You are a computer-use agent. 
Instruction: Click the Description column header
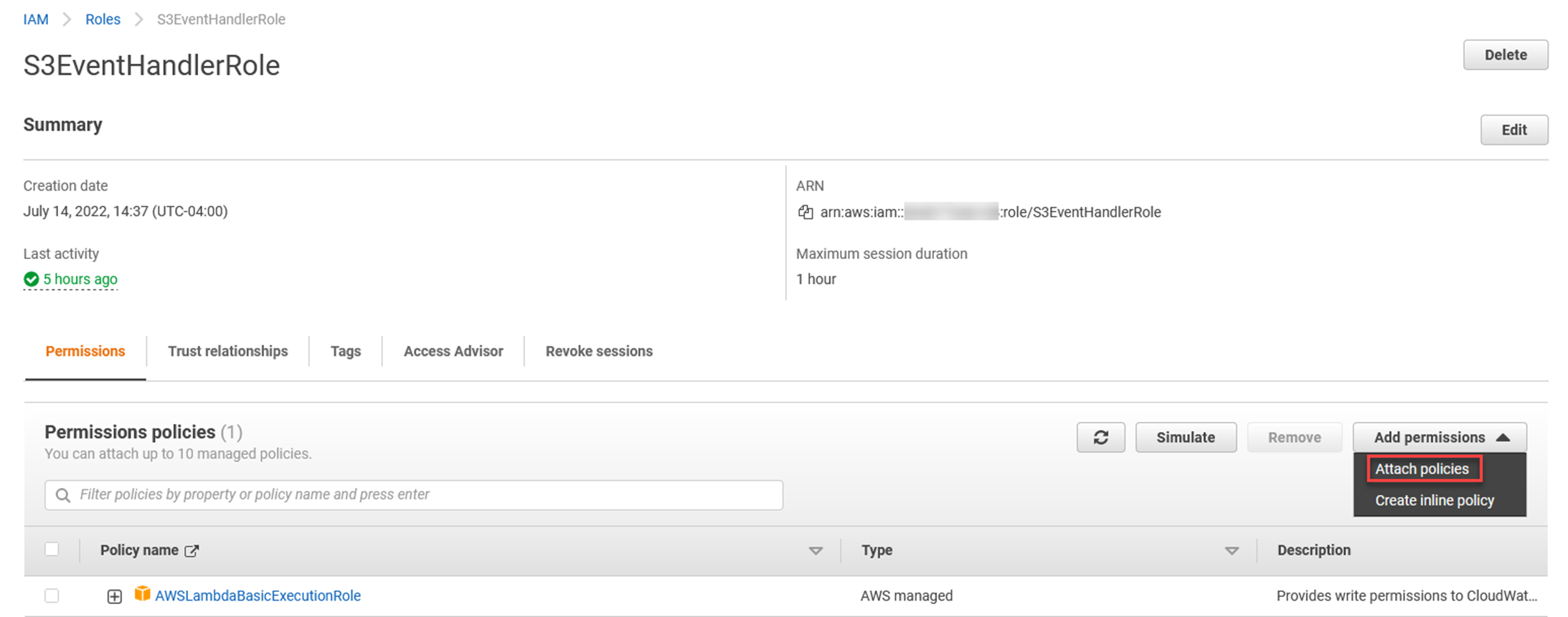point(1314,550)
